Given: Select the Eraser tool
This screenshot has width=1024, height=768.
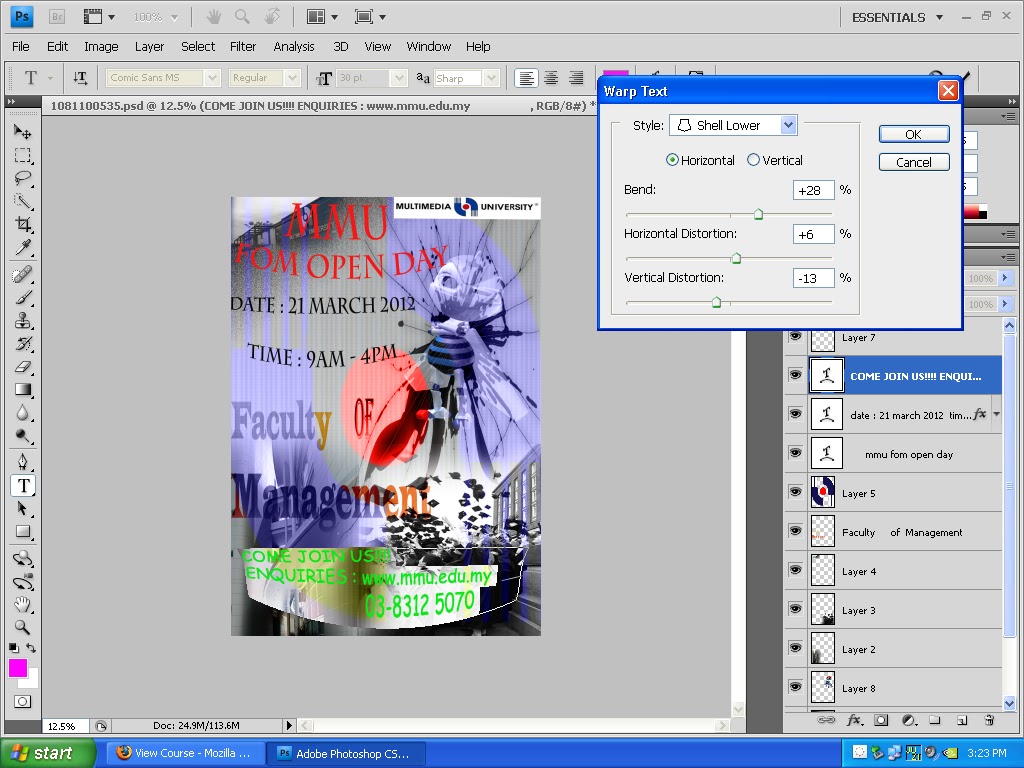Looking at the screenshot, I should [x=23, y=366].
